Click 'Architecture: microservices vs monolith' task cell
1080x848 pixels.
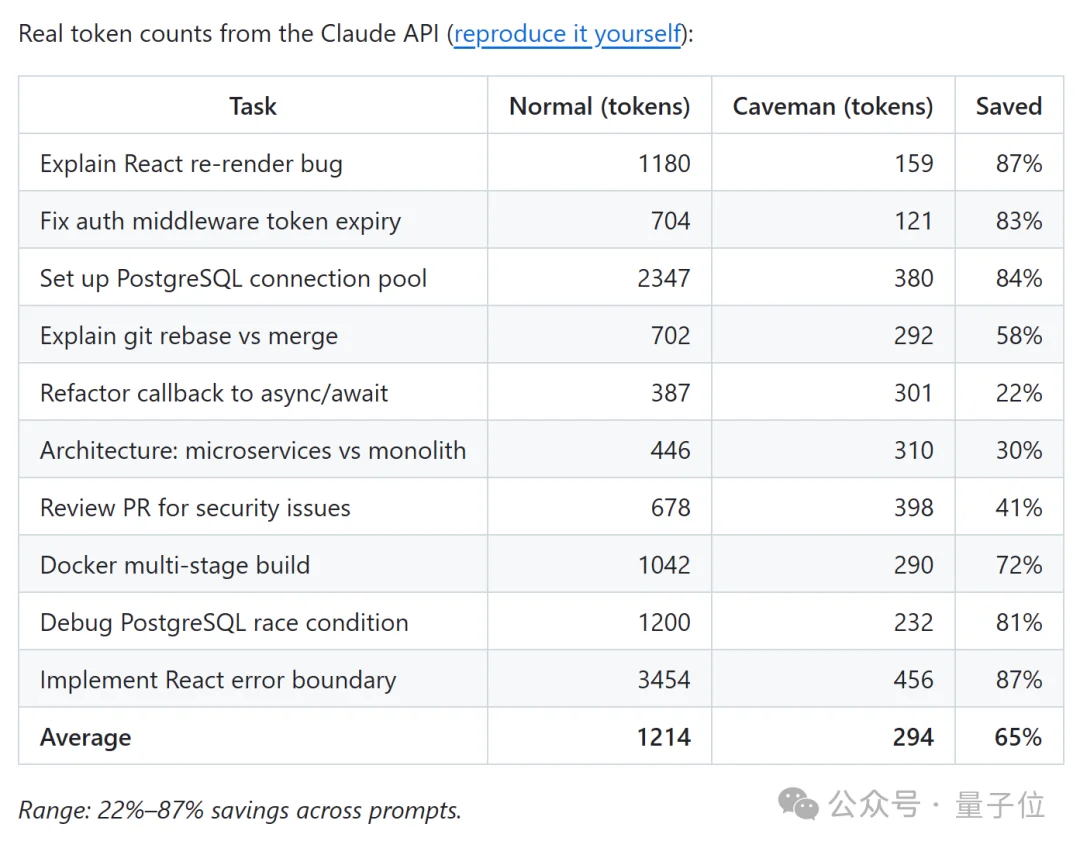click(253, 451)
